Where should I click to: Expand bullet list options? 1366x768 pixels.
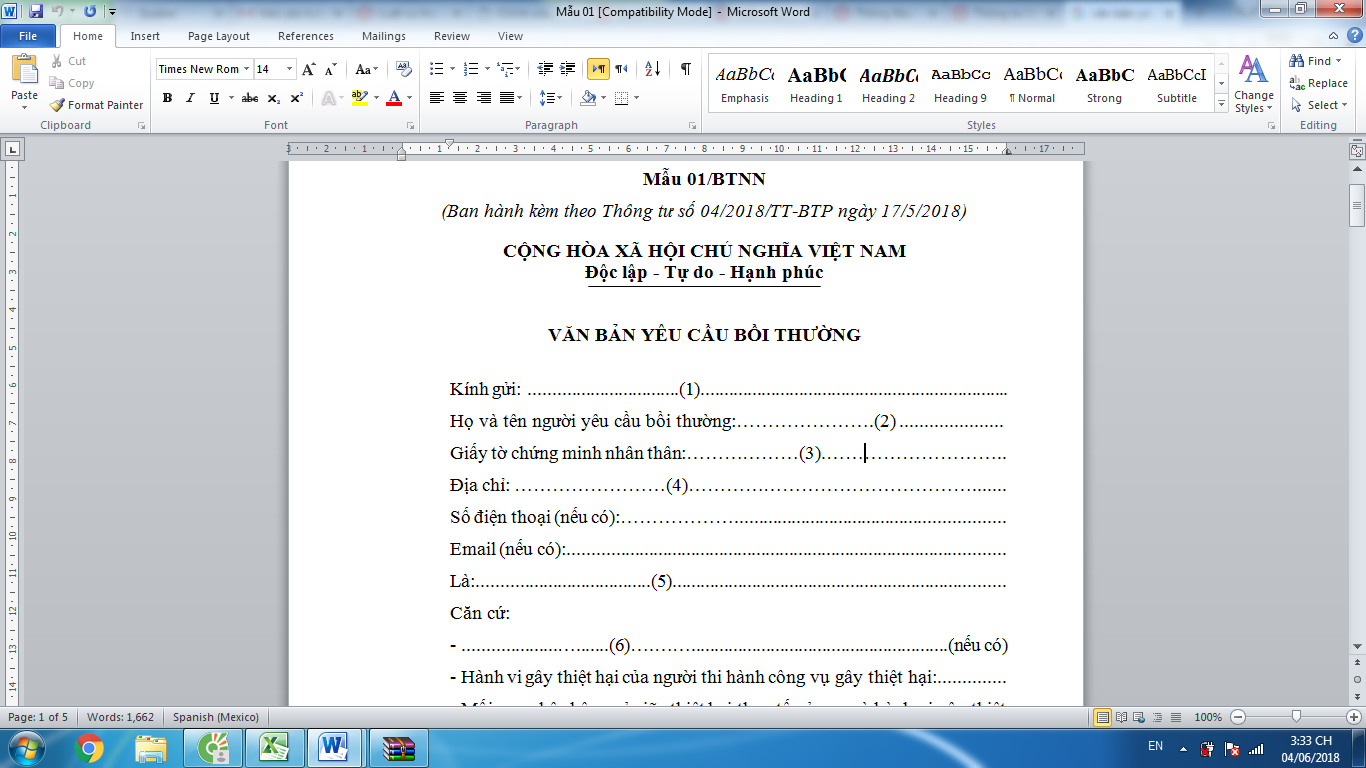(451, 69)
